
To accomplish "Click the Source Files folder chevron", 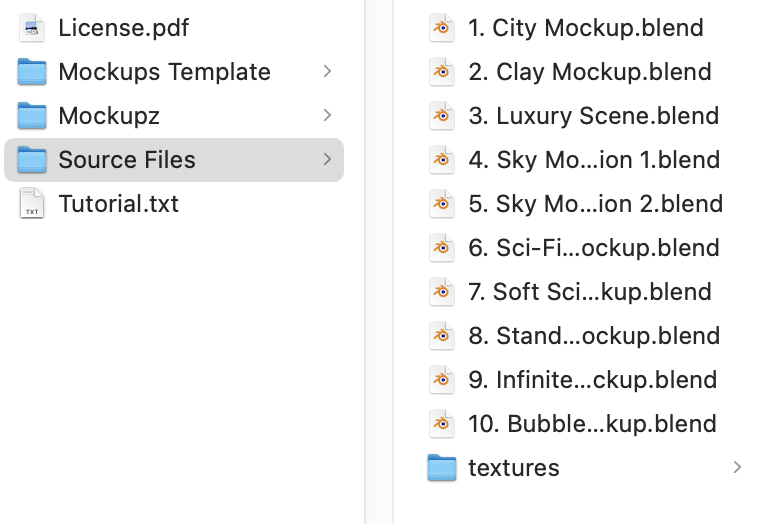I will (x=327, y=160).
